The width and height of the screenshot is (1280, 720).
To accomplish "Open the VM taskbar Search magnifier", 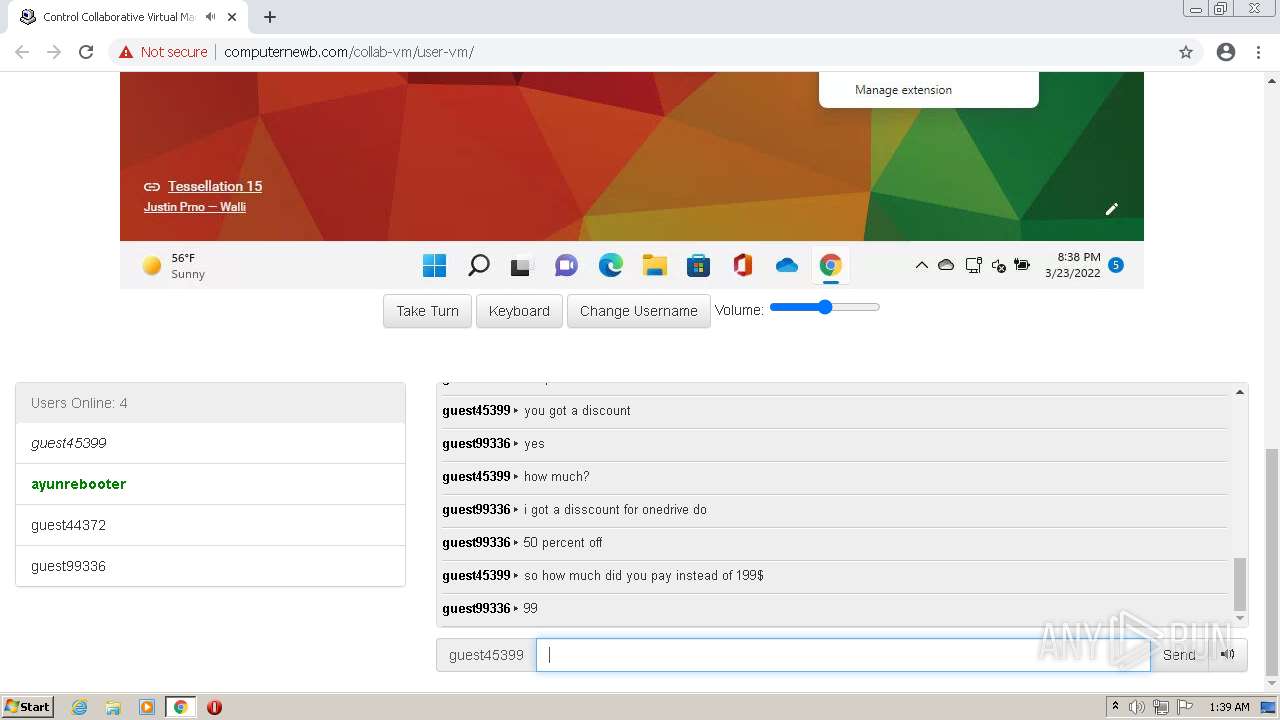I will coord(479,265).
